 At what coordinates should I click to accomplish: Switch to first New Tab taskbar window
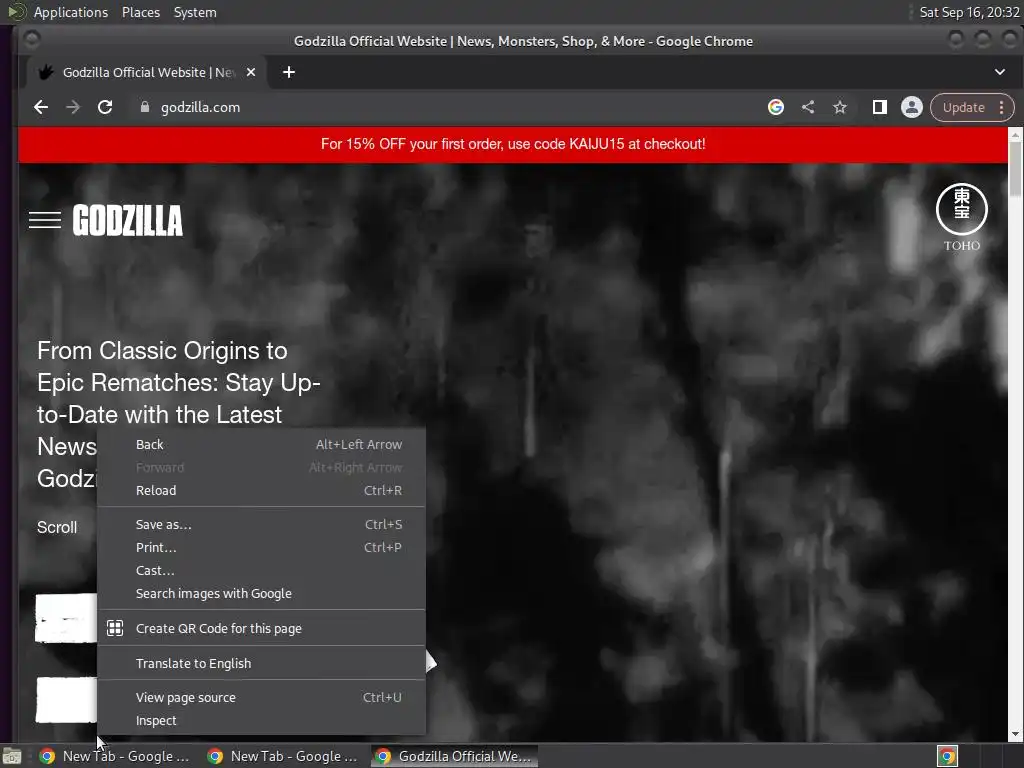pyautogui.click(x=115, y=756)
